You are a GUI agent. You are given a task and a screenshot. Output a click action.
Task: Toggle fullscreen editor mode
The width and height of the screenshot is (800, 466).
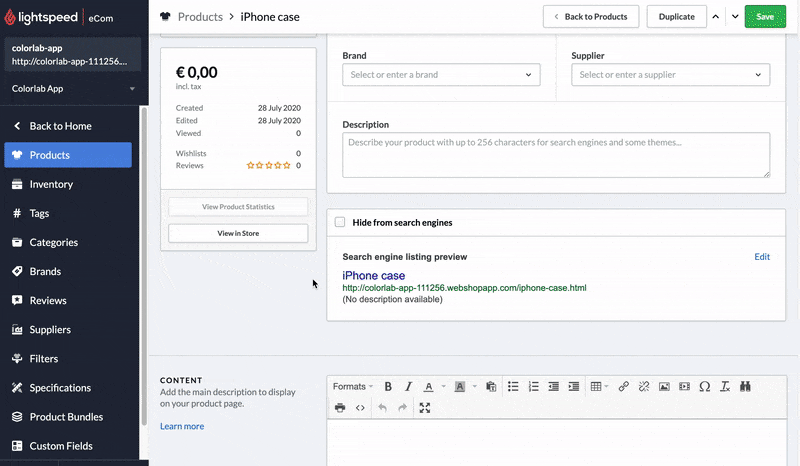click(424, 407)
